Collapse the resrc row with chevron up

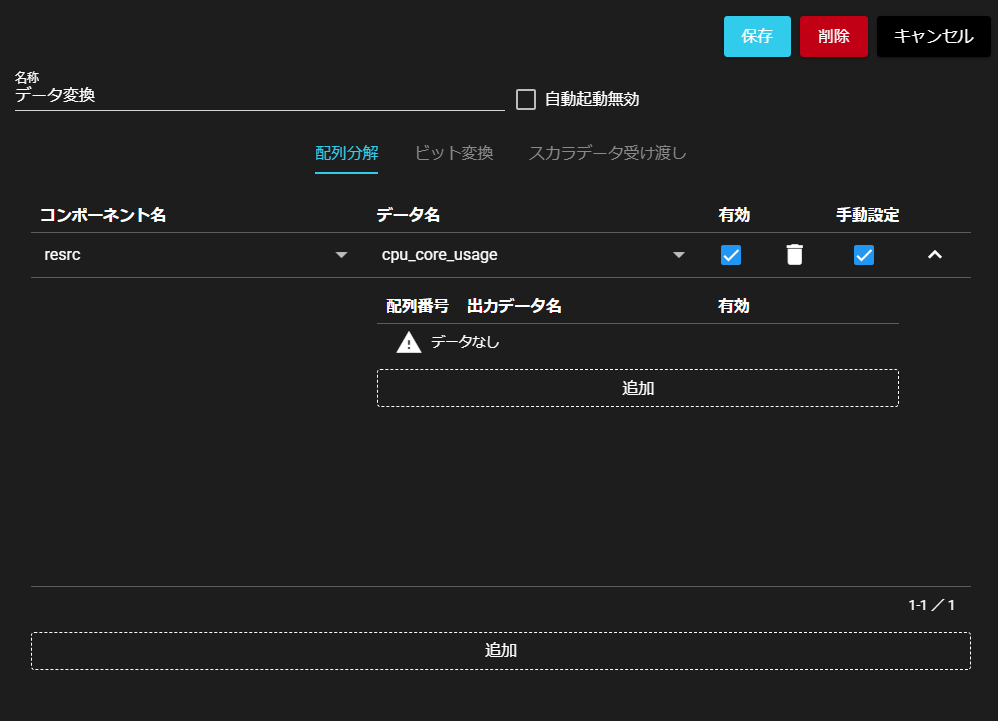coord(935,255)
